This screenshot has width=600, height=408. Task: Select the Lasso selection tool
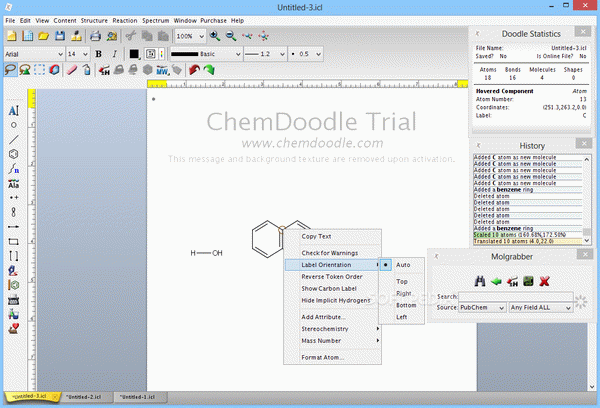pyautogui.click(x=11, y=70)
